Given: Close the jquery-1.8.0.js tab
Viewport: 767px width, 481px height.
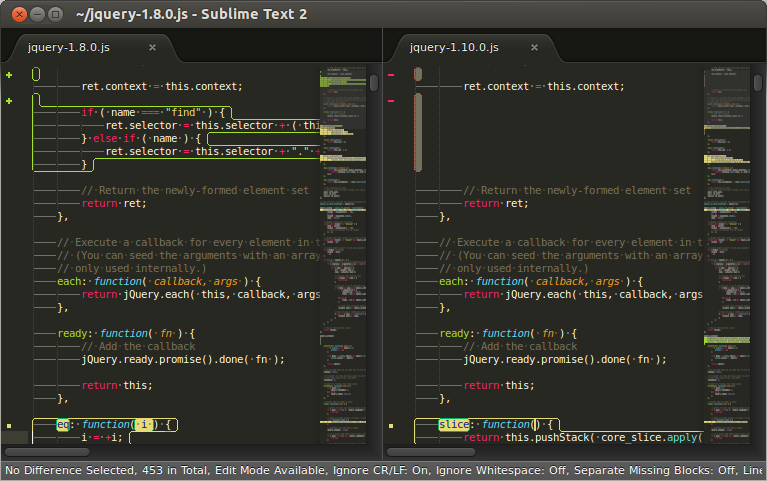Looking at the screenshot, I should 152,47.
